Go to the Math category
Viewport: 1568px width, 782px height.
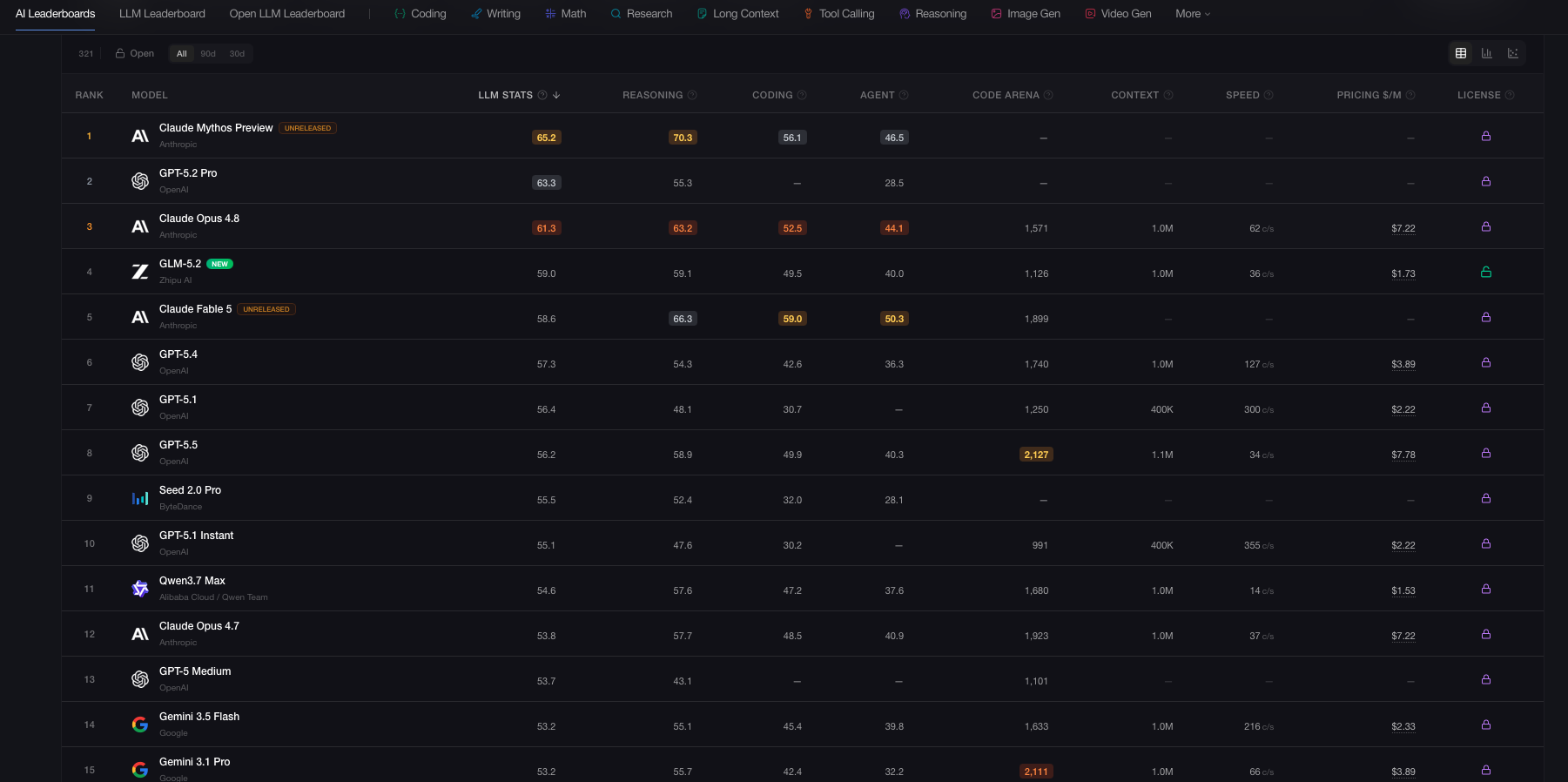[x=565, y=14]
